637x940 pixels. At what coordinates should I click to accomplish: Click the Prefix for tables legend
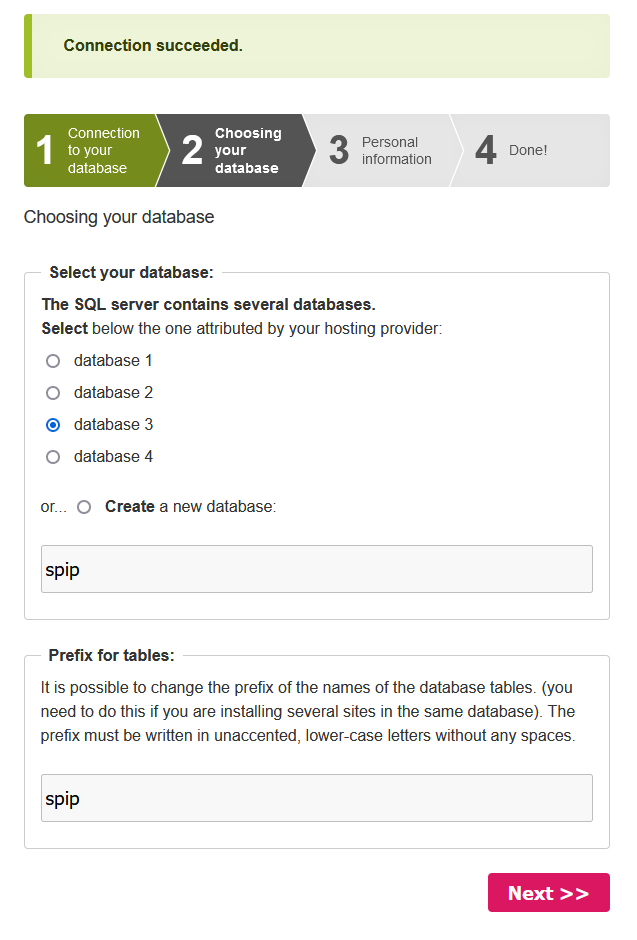(111, 655)
